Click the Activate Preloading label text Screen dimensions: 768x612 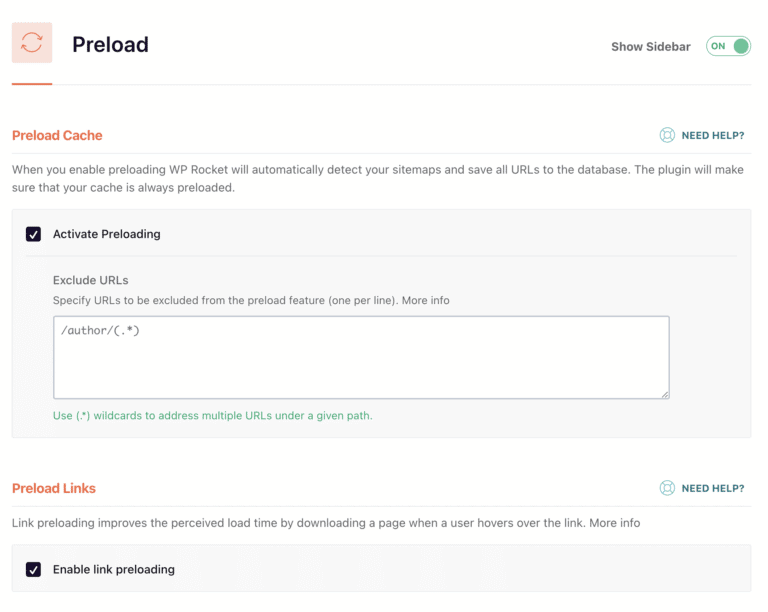pos(107,234)
